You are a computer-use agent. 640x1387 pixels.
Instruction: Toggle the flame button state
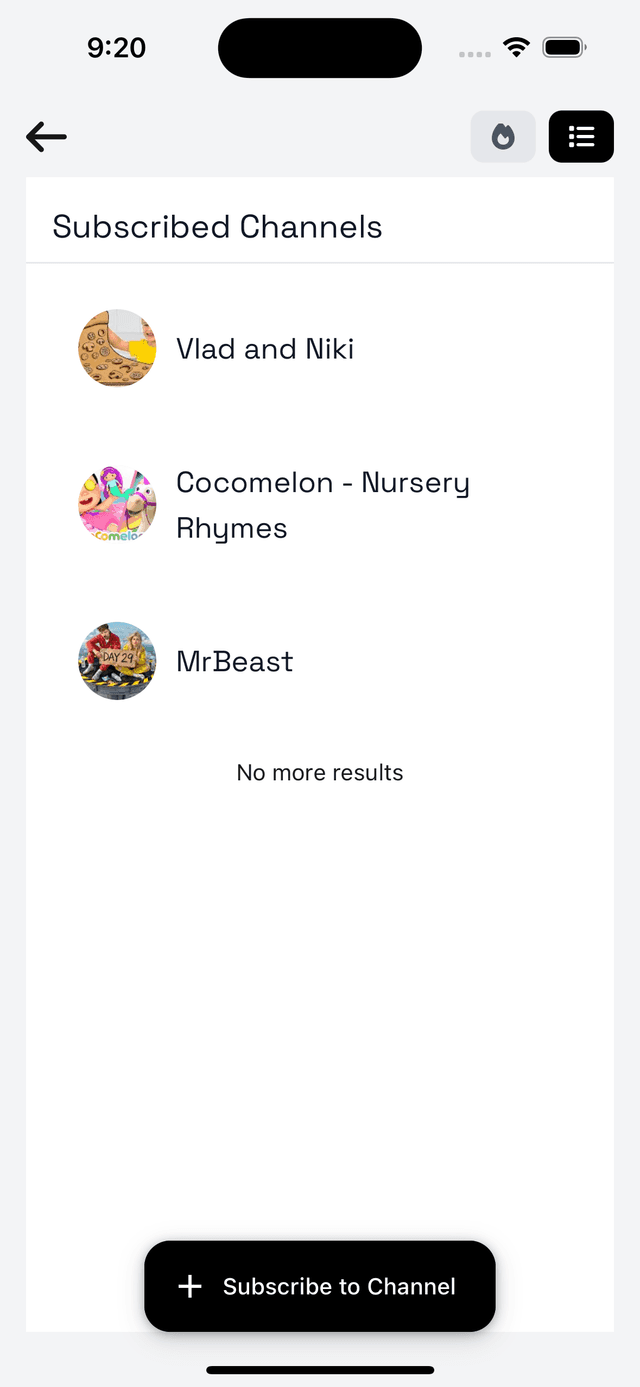(x=503, y=136)
